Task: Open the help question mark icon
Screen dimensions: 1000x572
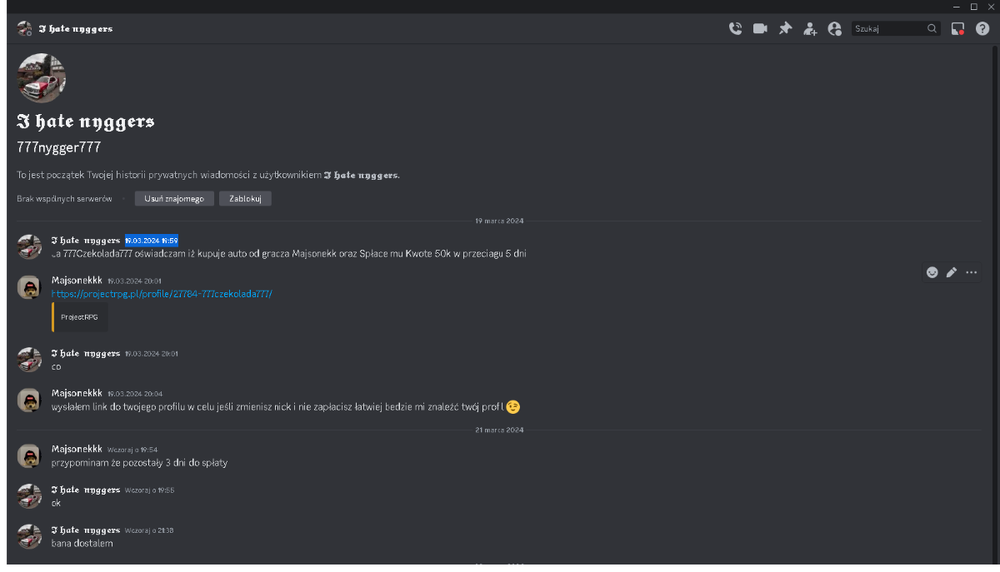Action: click(983, 29)
